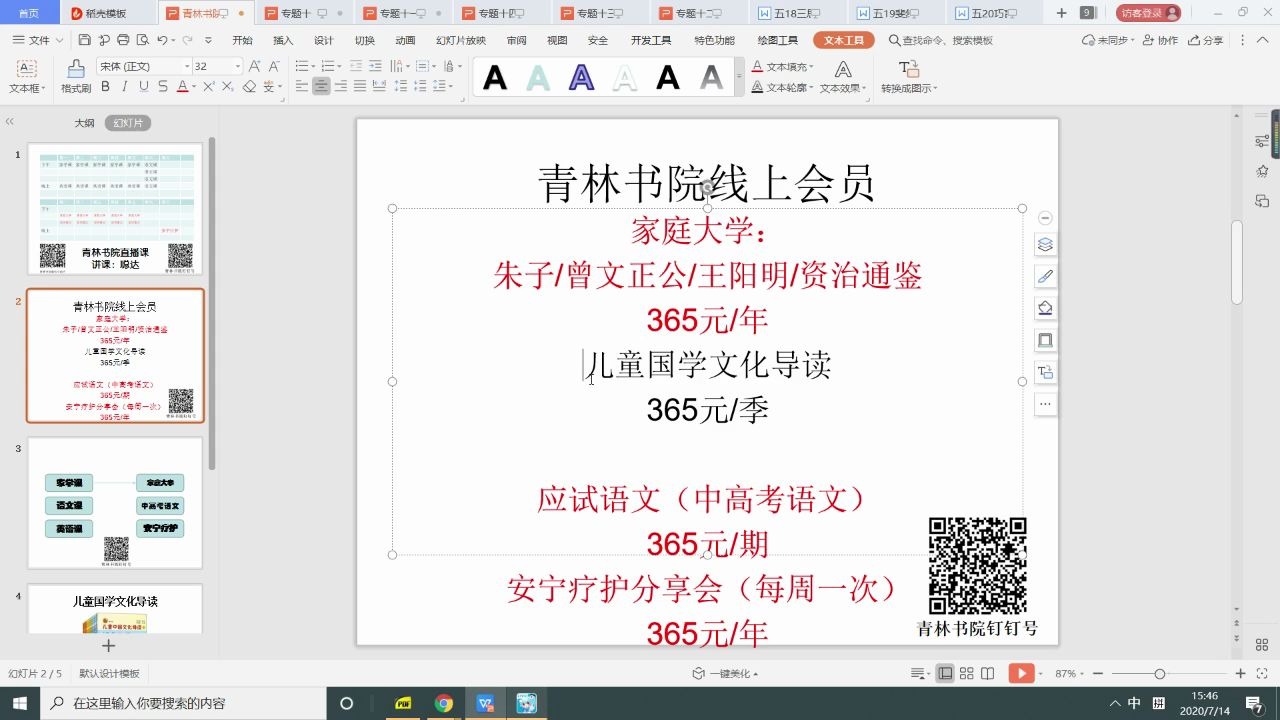Click the 协作 collaborate button

(1160, 40)
